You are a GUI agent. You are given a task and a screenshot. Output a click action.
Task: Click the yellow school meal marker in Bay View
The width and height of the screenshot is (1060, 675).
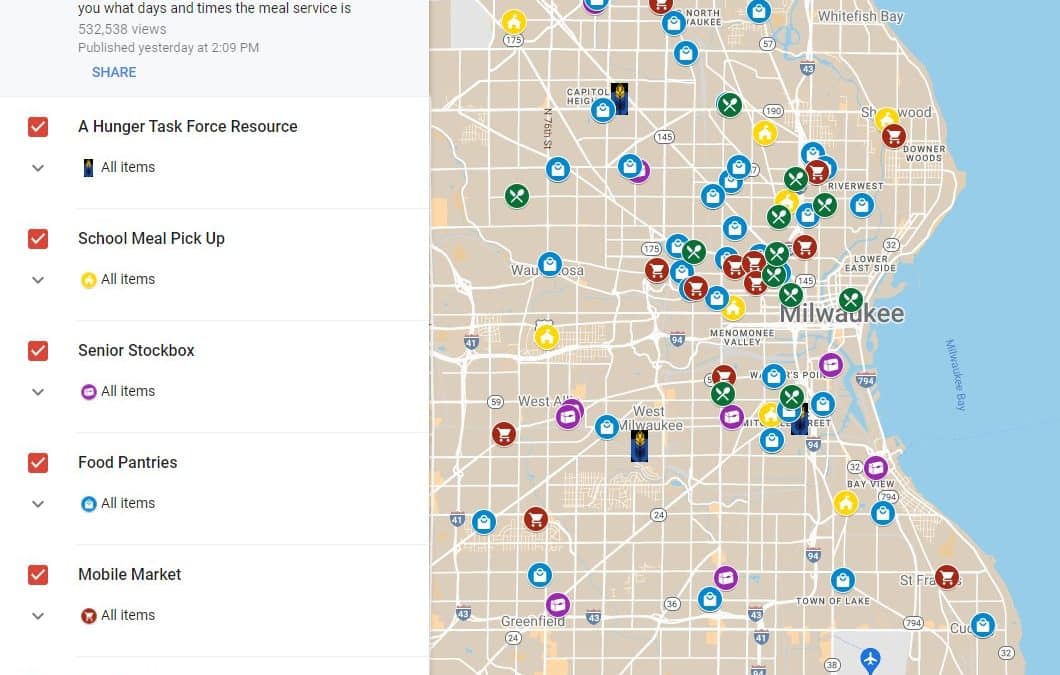tap(846, 503)
